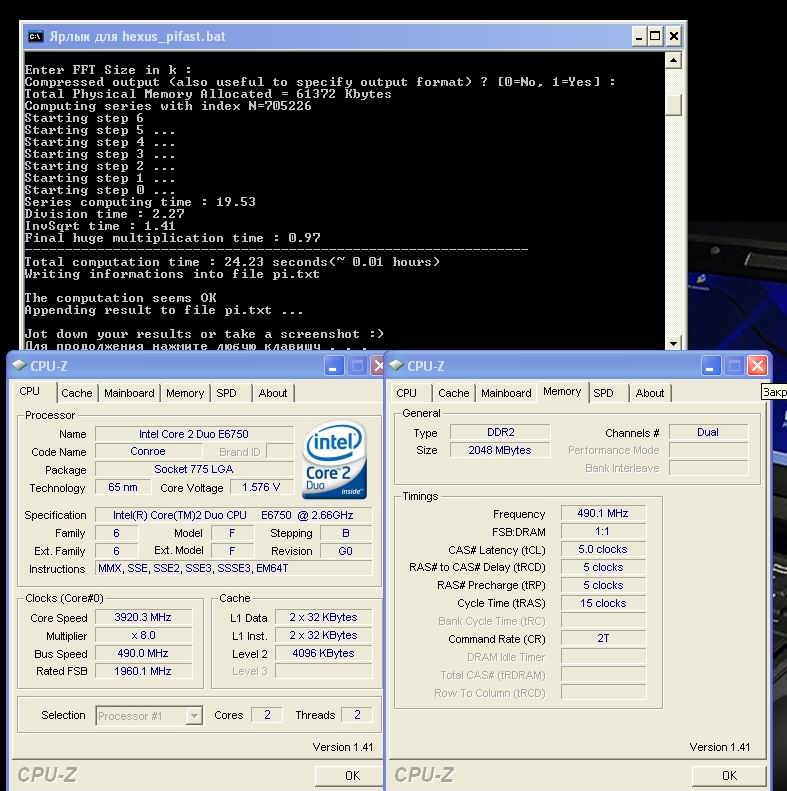Close the right CPU-Z window
The height and width of the screenshot is (791, 787).
pos(757,366)
